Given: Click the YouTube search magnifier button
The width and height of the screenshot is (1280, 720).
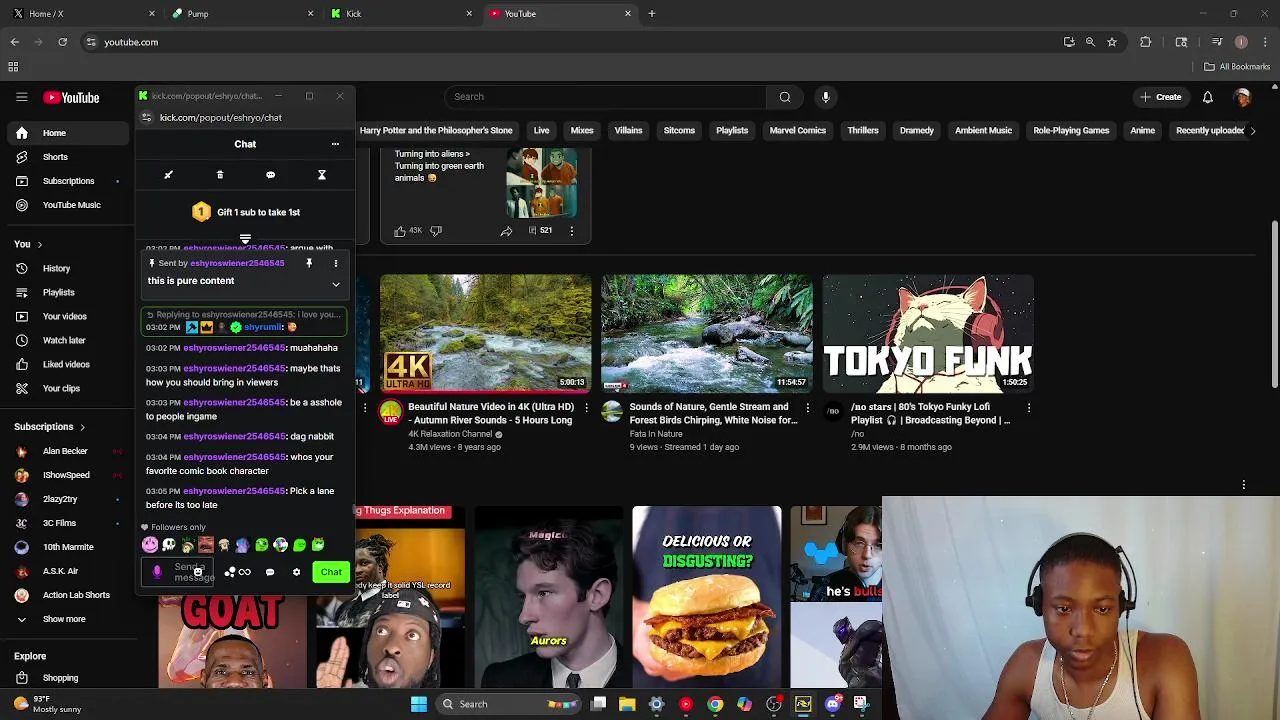Looking at the screenshot, I should pos(785,97).
